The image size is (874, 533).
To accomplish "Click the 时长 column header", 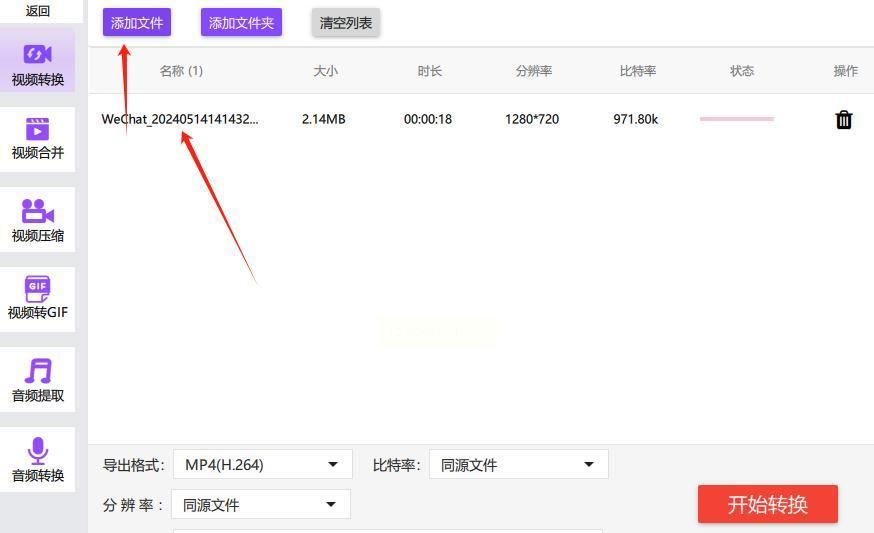I will 430,71.
